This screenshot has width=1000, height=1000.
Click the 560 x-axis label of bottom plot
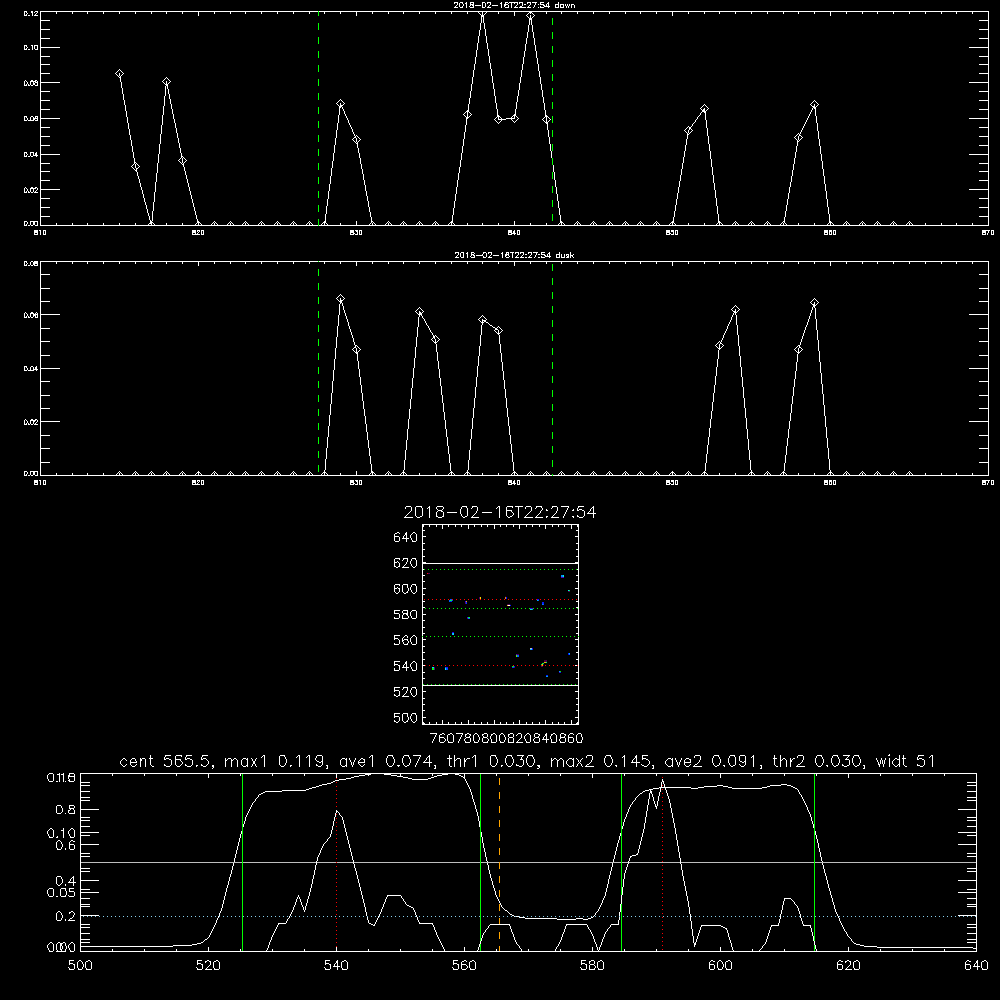point(464,966)
